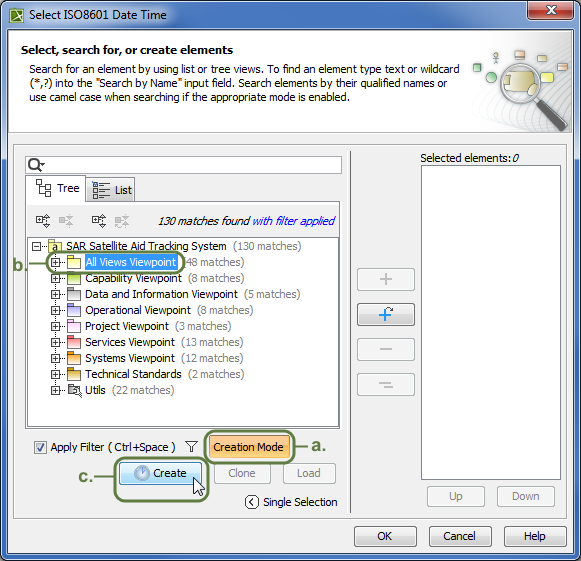Select the Project Viewpoint item
This screenshot has width=581, height=561.
click(127, 326)
